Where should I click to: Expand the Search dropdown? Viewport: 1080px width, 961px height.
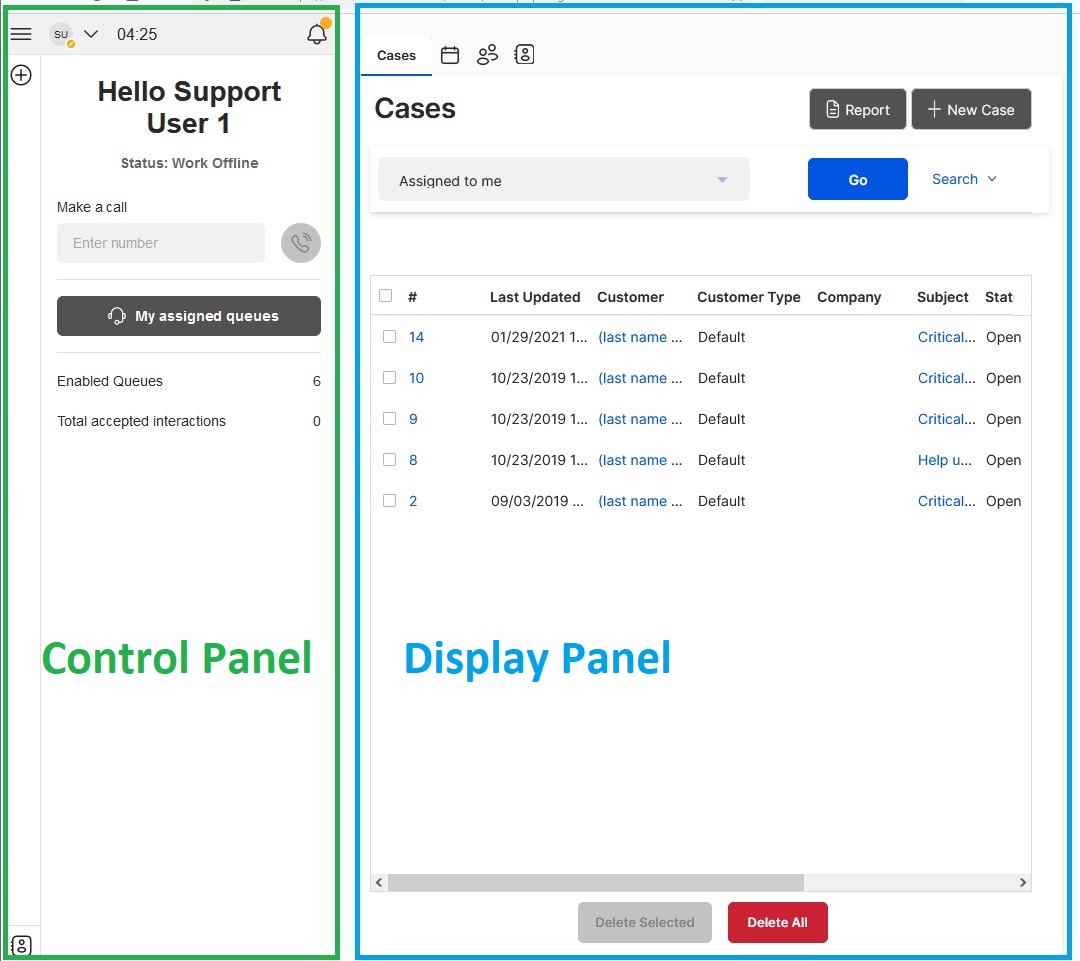click(964, 179)
